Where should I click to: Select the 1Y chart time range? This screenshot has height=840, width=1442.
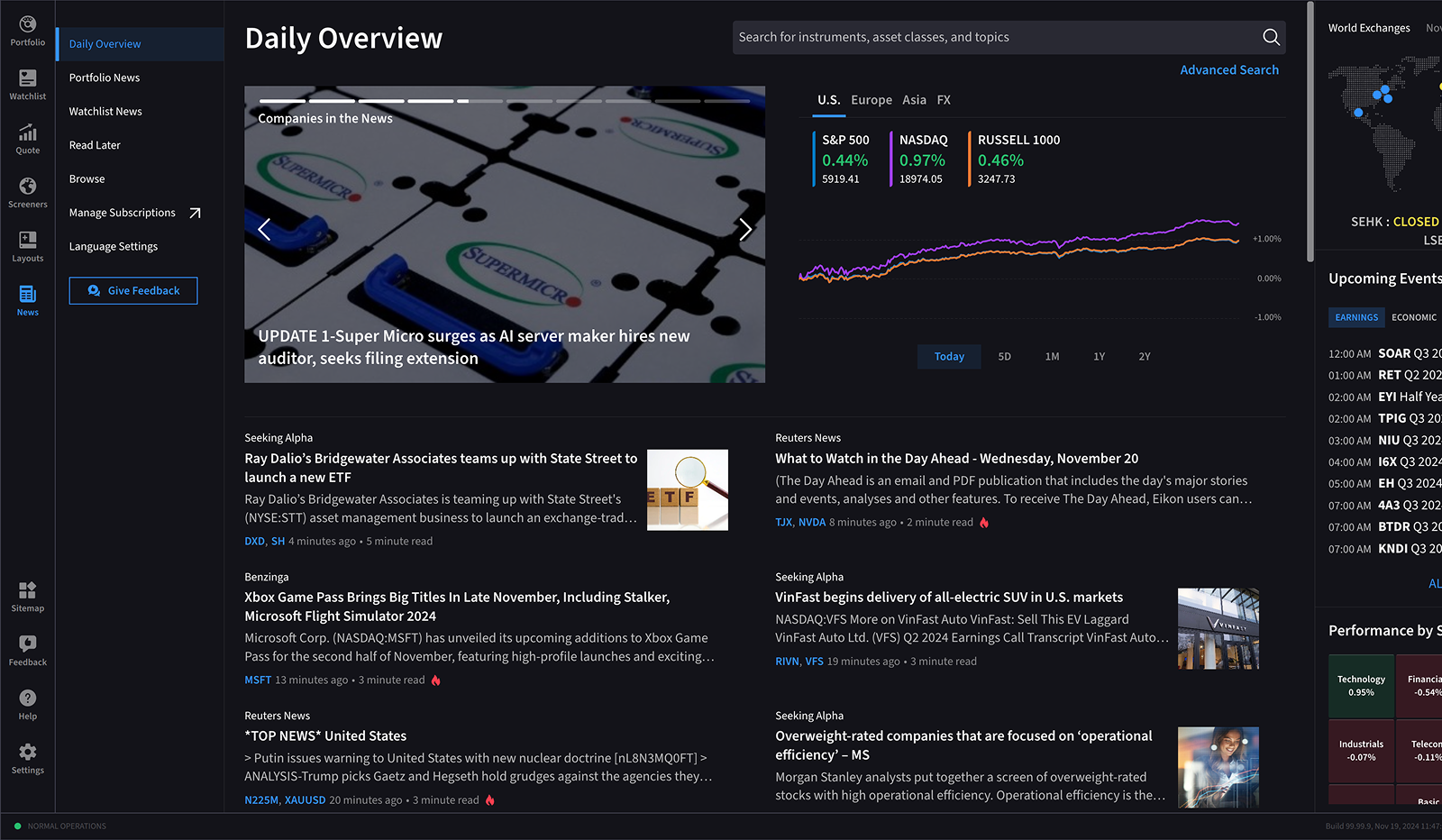[1099, 357]
